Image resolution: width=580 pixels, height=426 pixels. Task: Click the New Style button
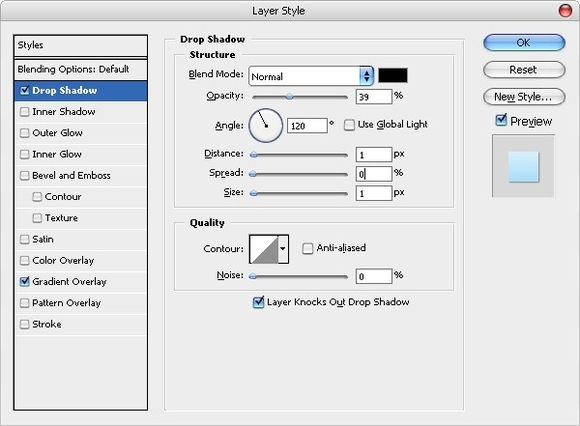524,97
